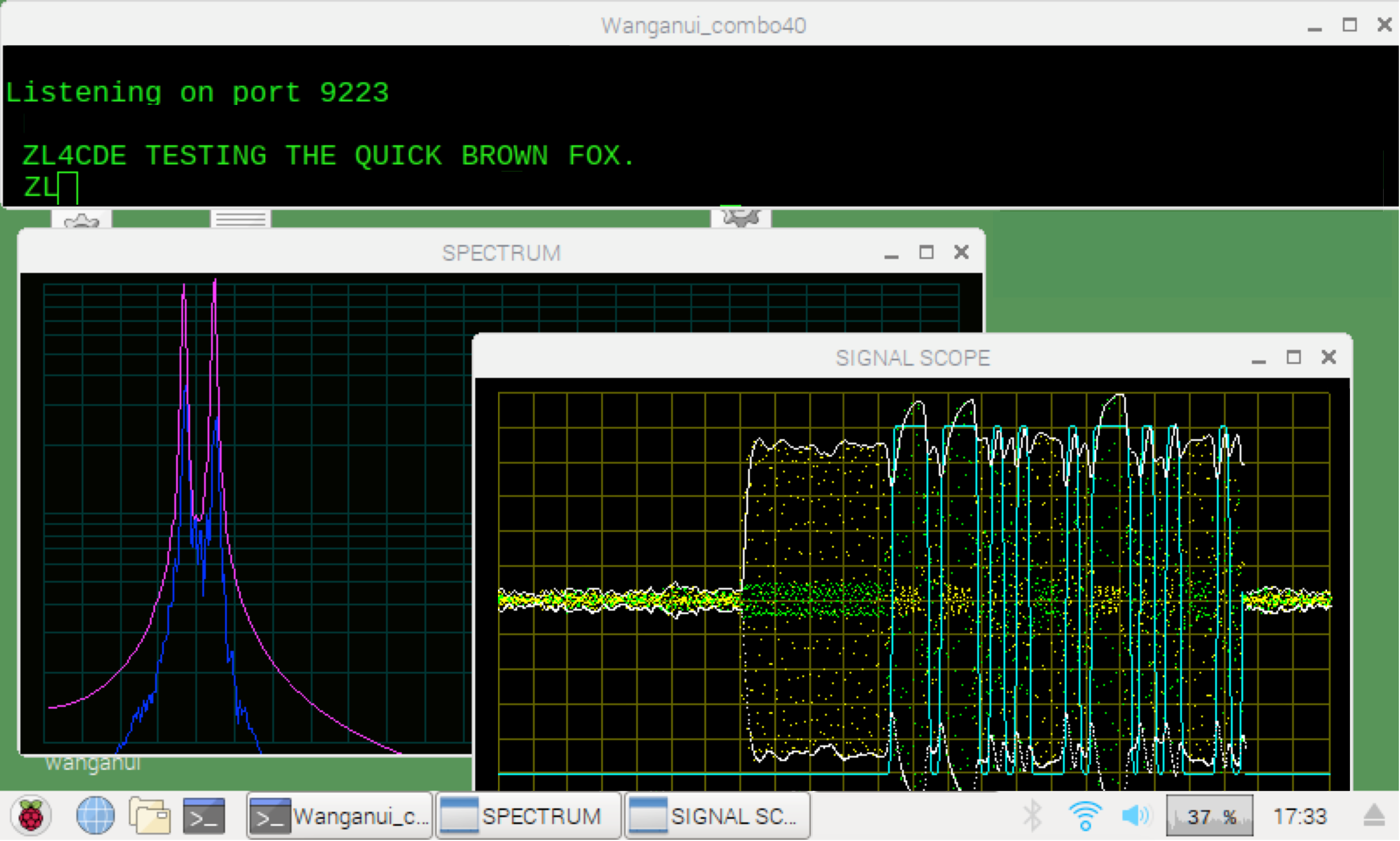Launch the web browser globe icon
Viewport: 1400px width, 841px height.
[95, 816]
